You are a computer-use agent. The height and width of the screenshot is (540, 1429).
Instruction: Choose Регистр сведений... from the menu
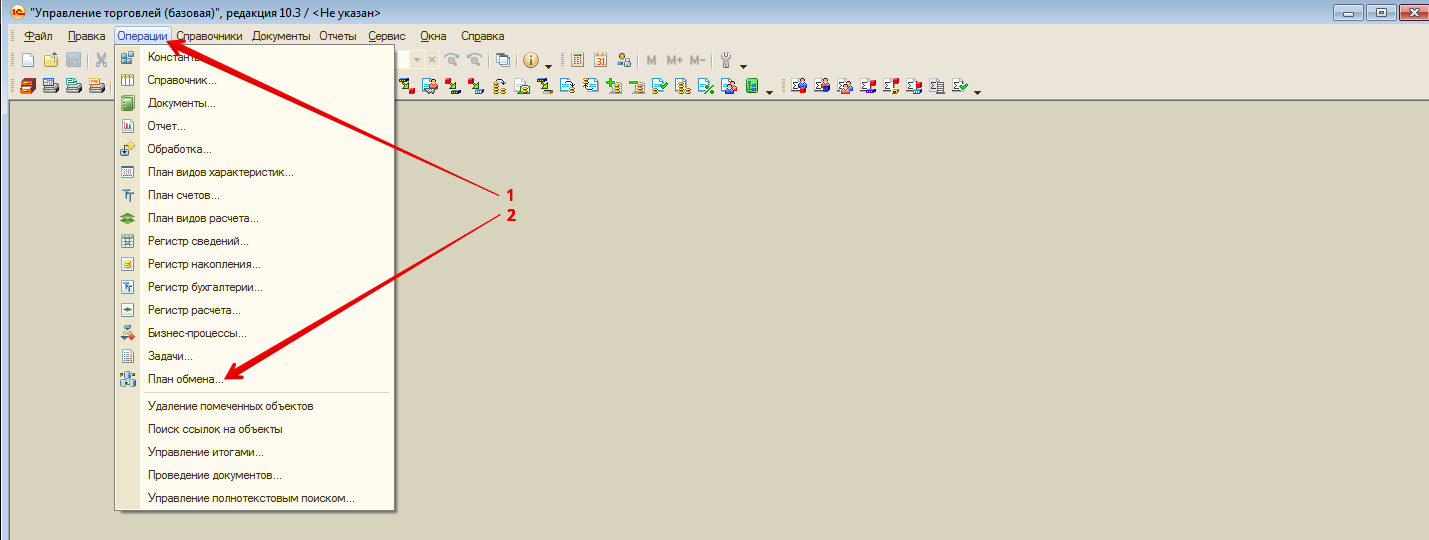(x=198, y=241)
